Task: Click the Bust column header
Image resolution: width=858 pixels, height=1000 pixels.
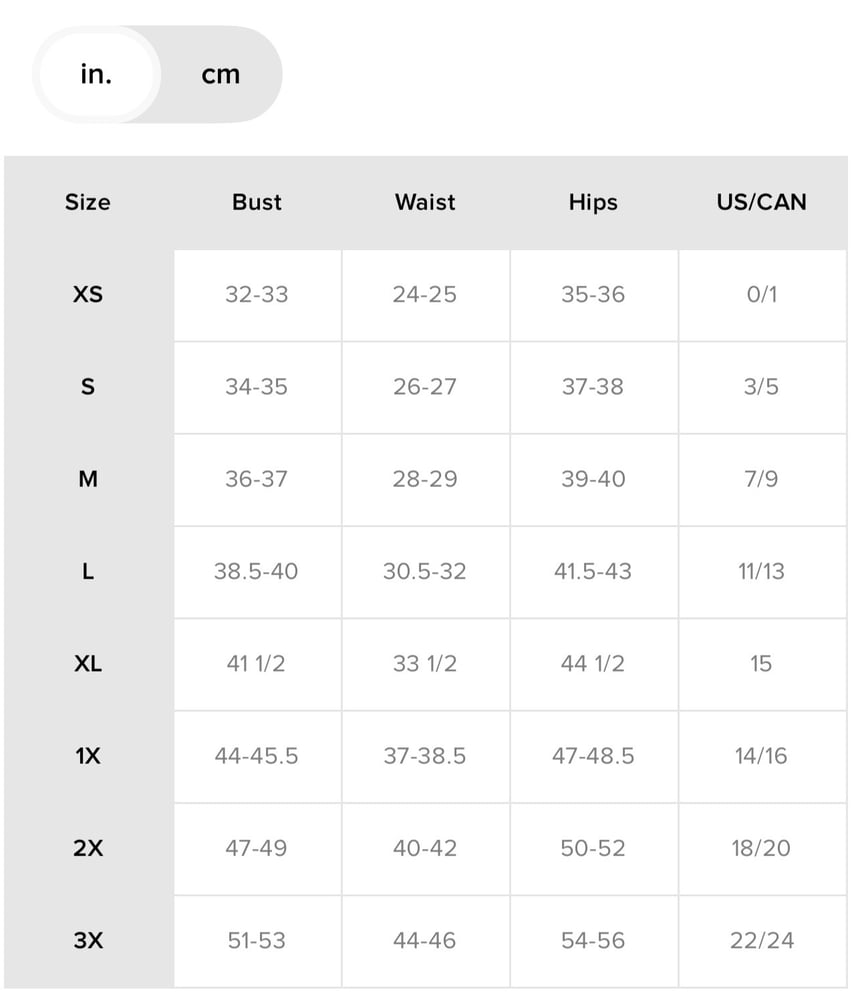Action: 256,202
